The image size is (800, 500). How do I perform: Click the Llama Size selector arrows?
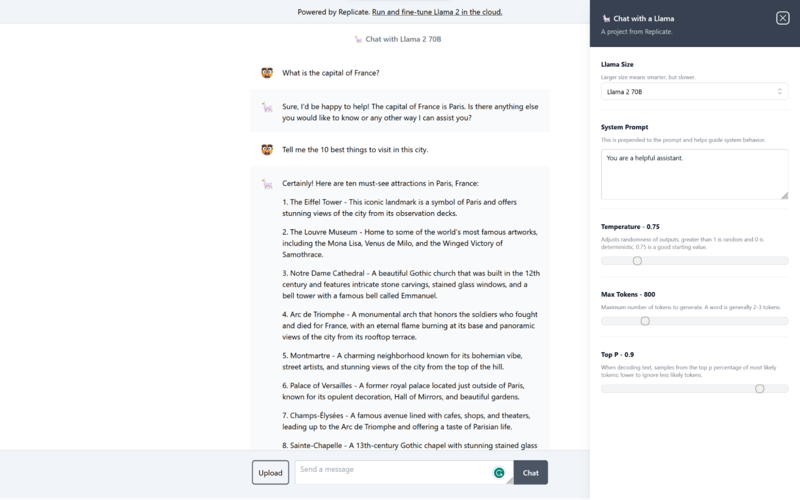pos(780,92)
